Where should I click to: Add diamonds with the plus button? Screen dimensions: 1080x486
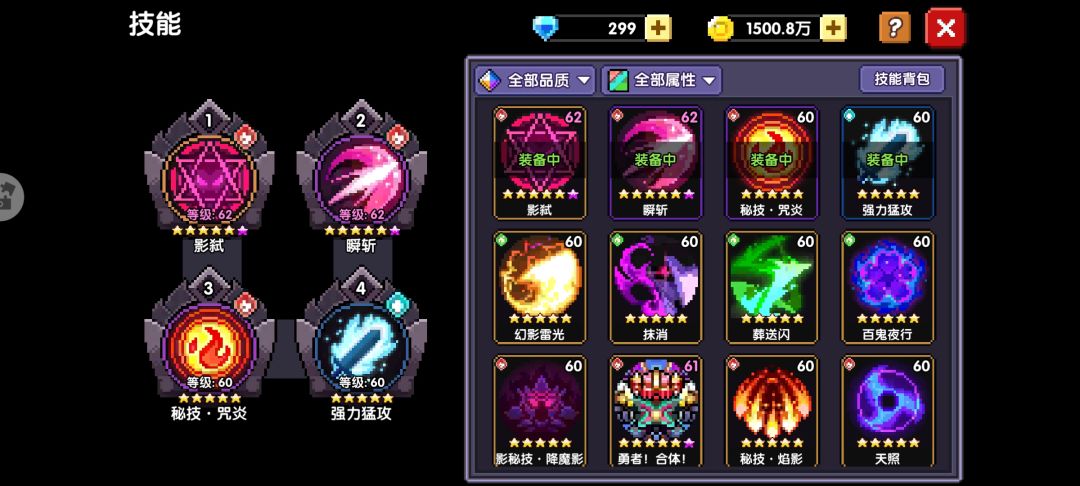tap(658, 28)
